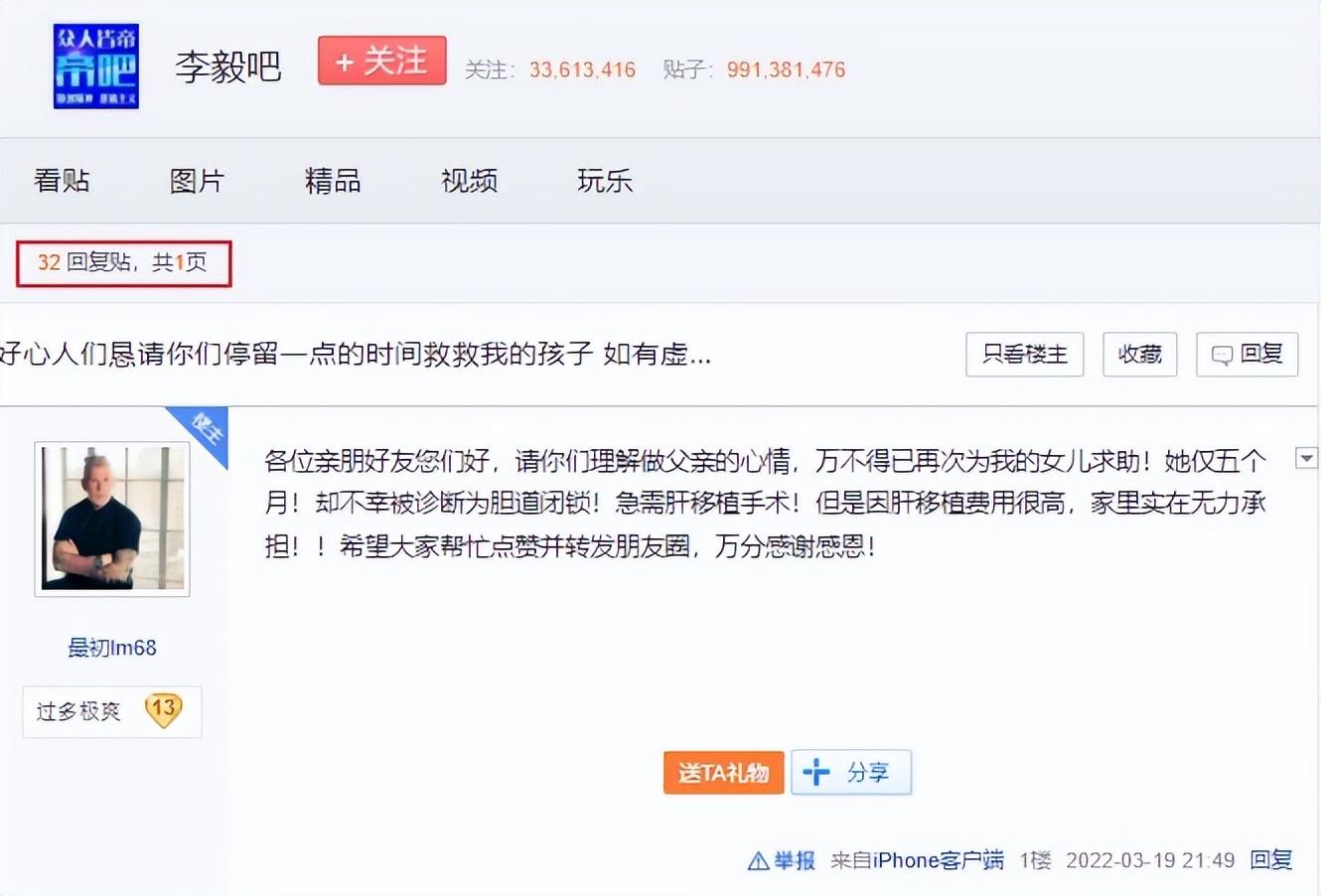
Task: Click the speech bubble 回复 button
Action: (x=1247, y=355)
